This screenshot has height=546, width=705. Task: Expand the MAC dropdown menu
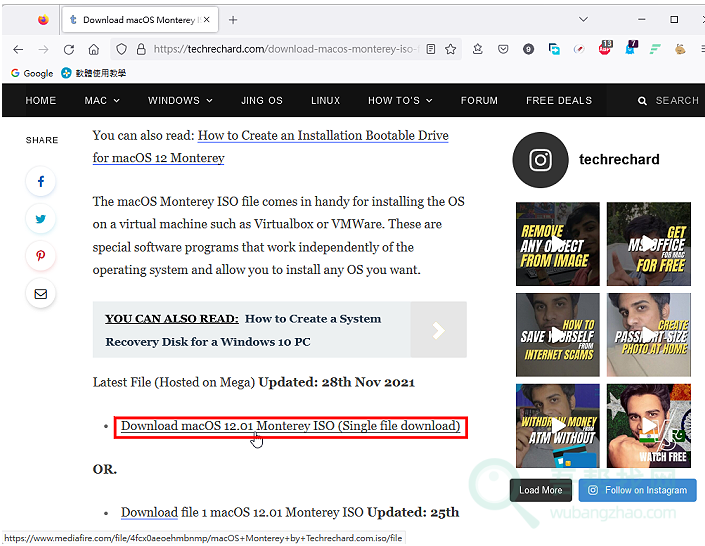[102, 101]
